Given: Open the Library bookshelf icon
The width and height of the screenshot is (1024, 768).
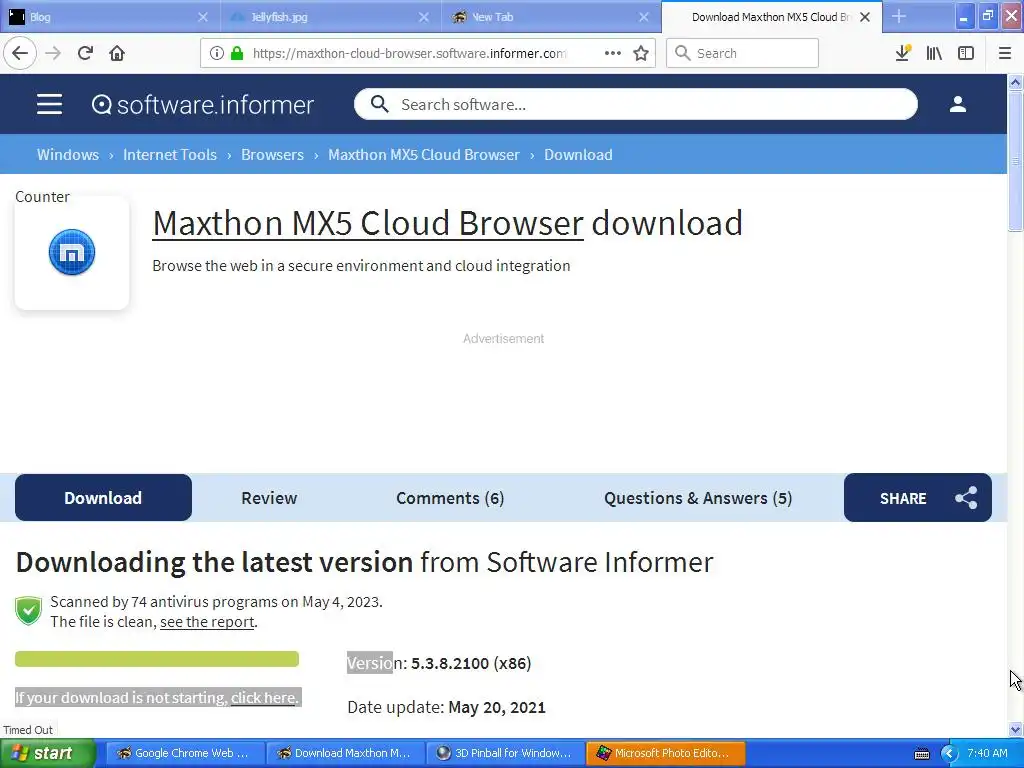Looking at the screenshot, I should [934, 53].
